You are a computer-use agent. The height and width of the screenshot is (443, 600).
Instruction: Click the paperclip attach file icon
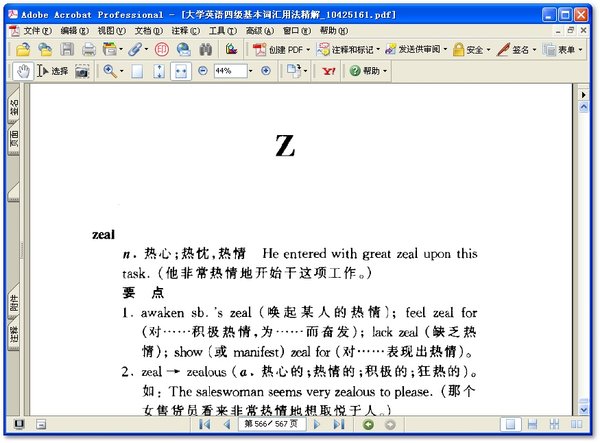[135, 49]
